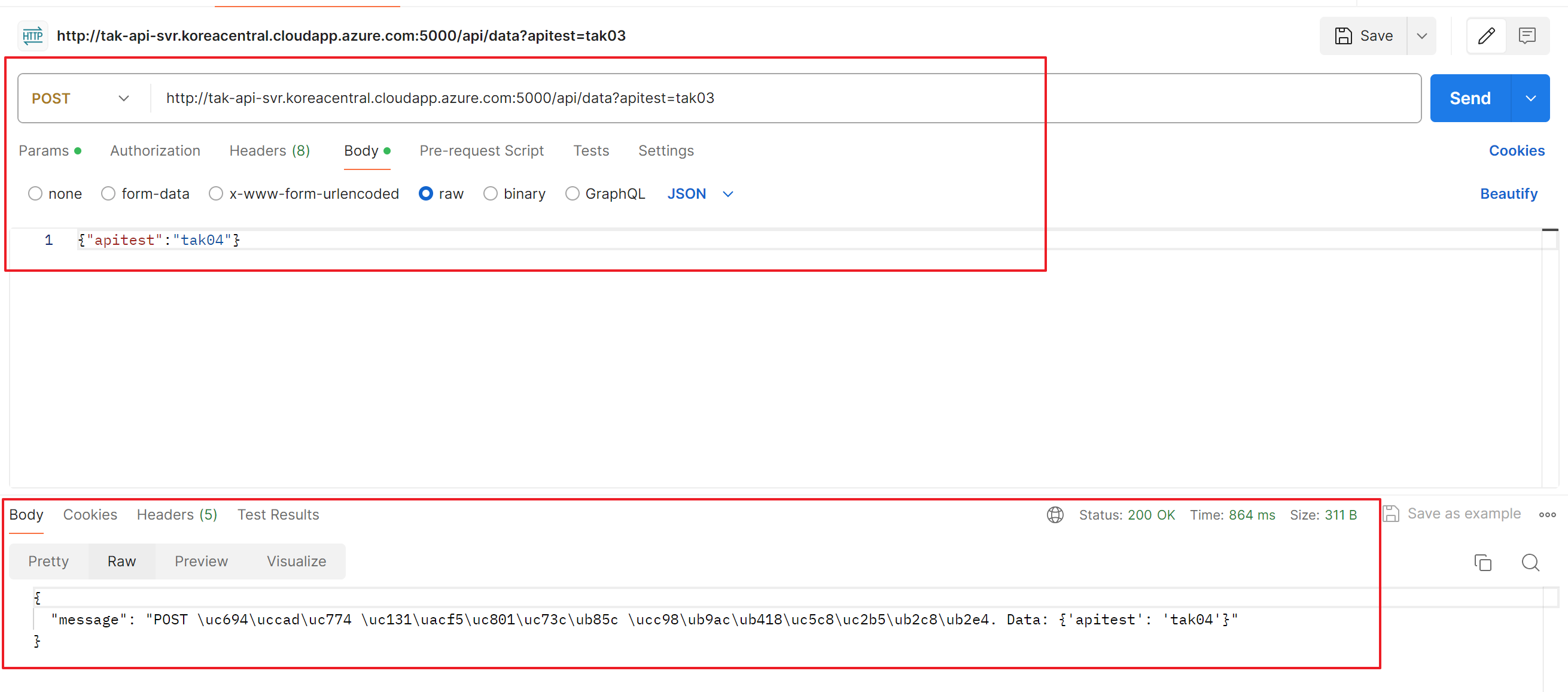Click the pencil edit icon
Viewport: 1568px width, 692px height.
1486,36
